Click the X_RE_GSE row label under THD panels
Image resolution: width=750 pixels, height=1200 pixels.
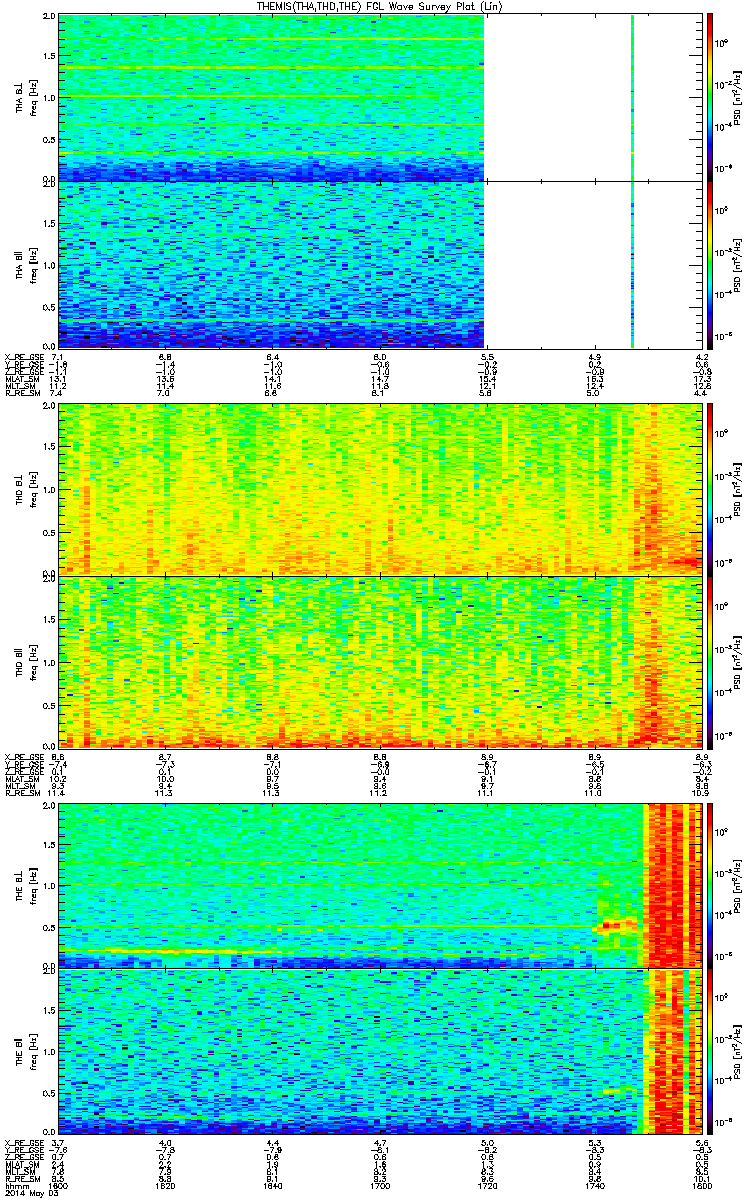[24, 757]
